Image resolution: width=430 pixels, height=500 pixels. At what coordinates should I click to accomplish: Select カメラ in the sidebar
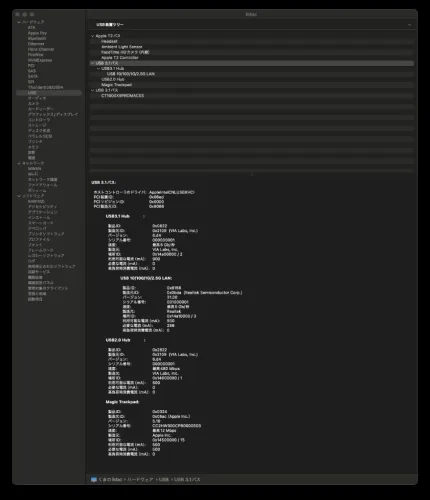coord(33,104)
